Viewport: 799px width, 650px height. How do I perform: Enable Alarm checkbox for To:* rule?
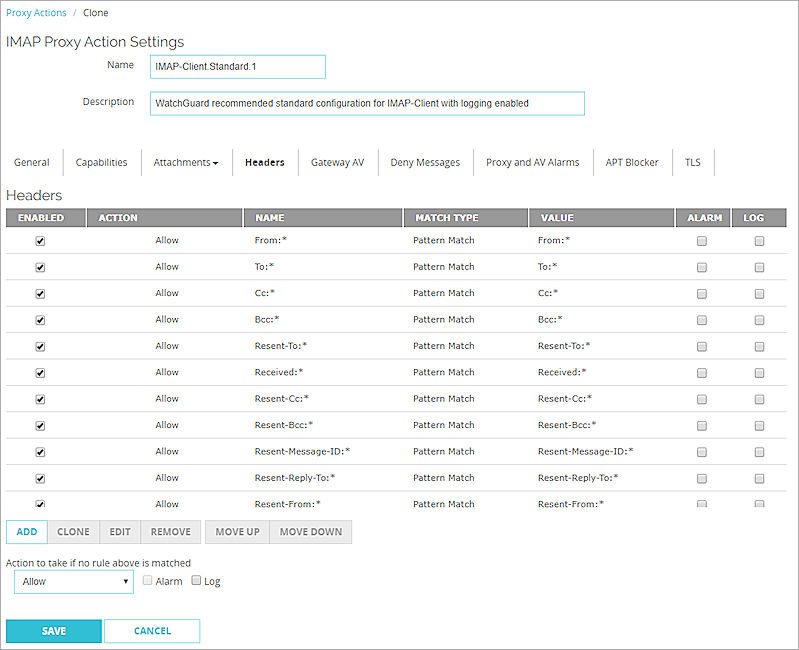pos(702,268)
